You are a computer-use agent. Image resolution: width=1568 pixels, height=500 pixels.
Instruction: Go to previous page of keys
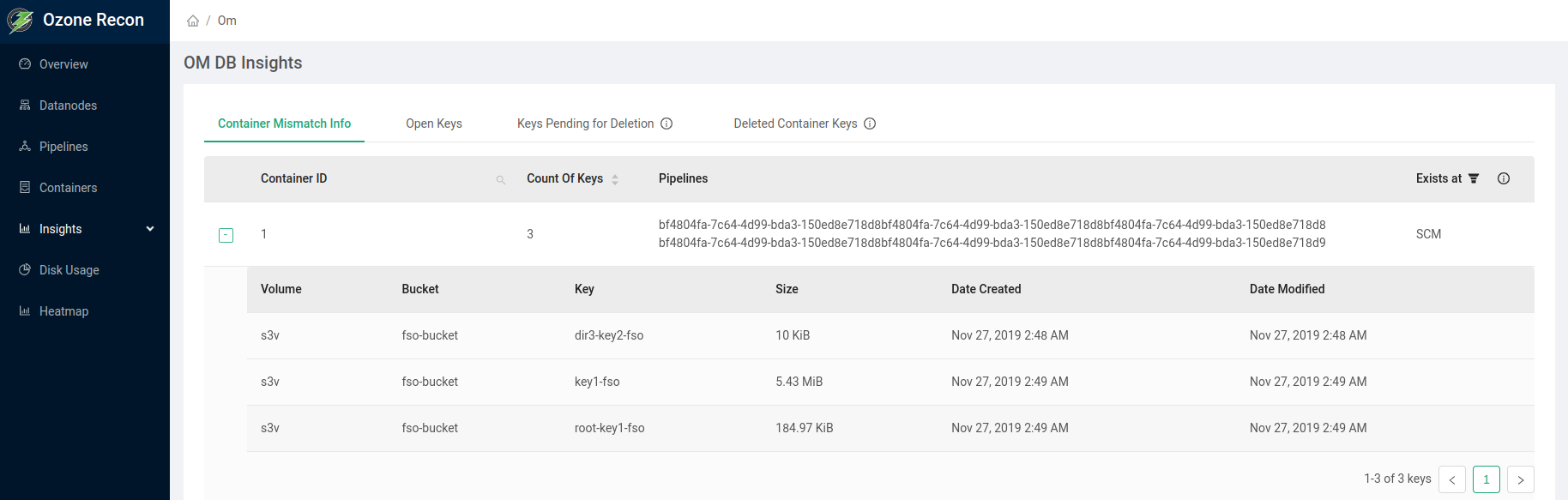(x=1452, y=479)
